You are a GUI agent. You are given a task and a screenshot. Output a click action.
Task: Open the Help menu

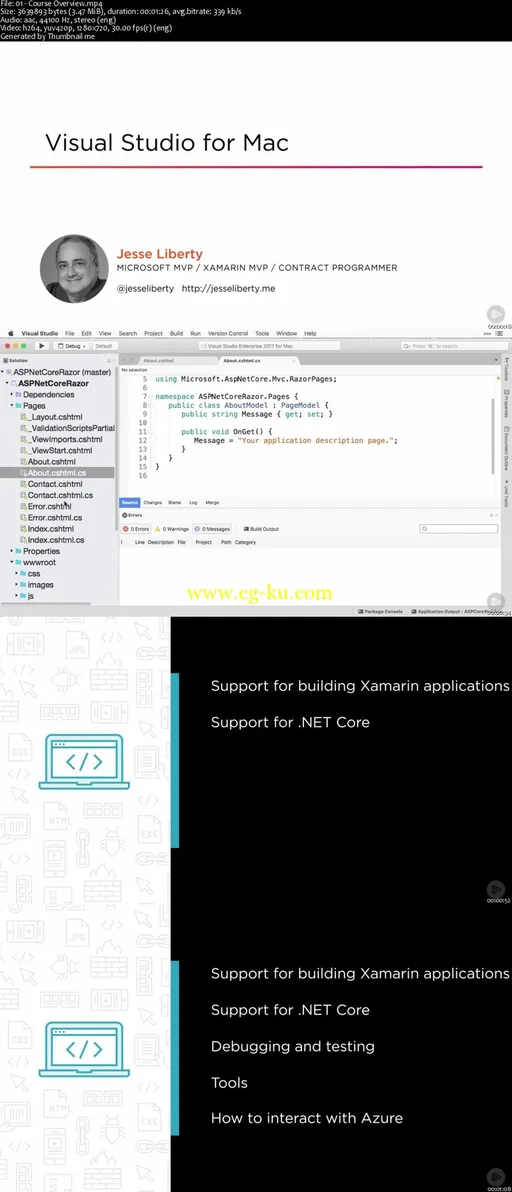[310, 333]
